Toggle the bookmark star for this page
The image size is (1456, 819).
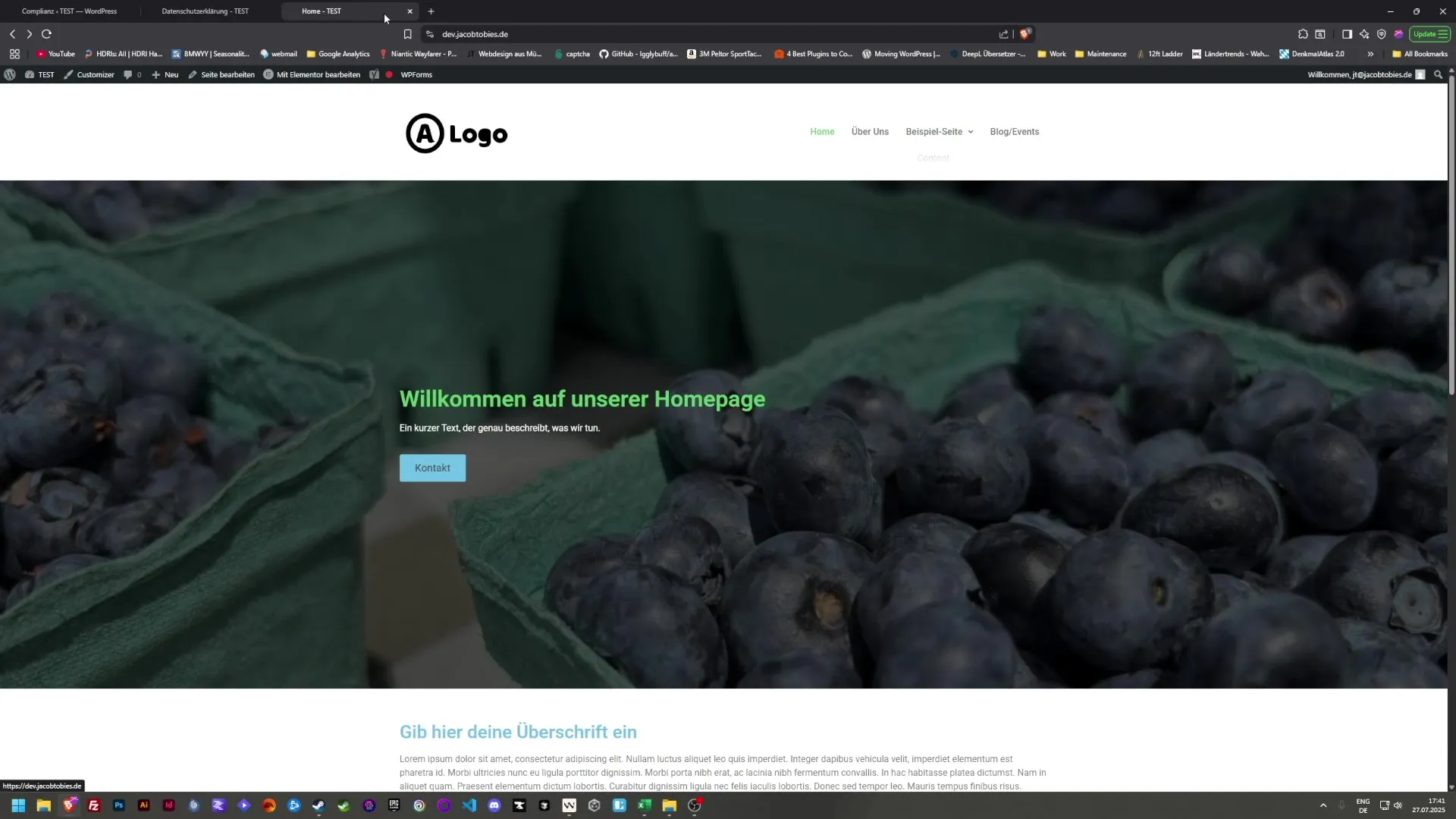408,34
